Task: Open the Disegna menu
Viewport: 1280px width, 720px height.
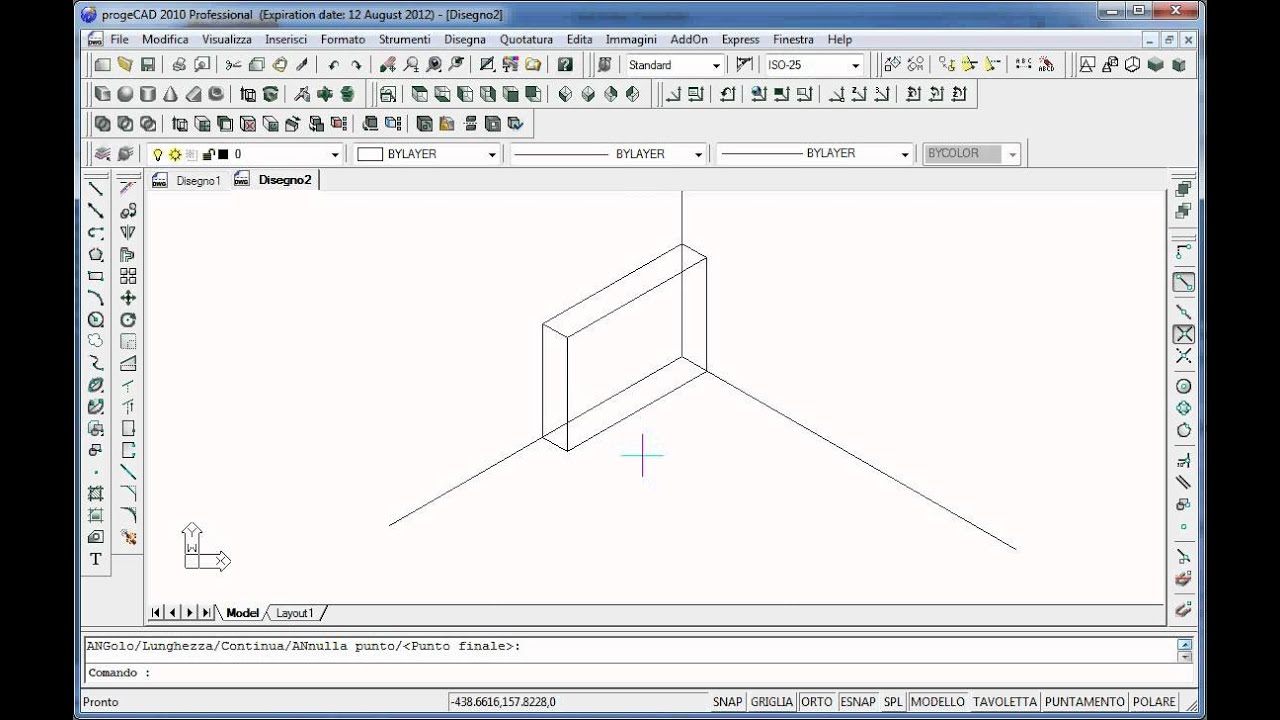Action: point(465,40)
